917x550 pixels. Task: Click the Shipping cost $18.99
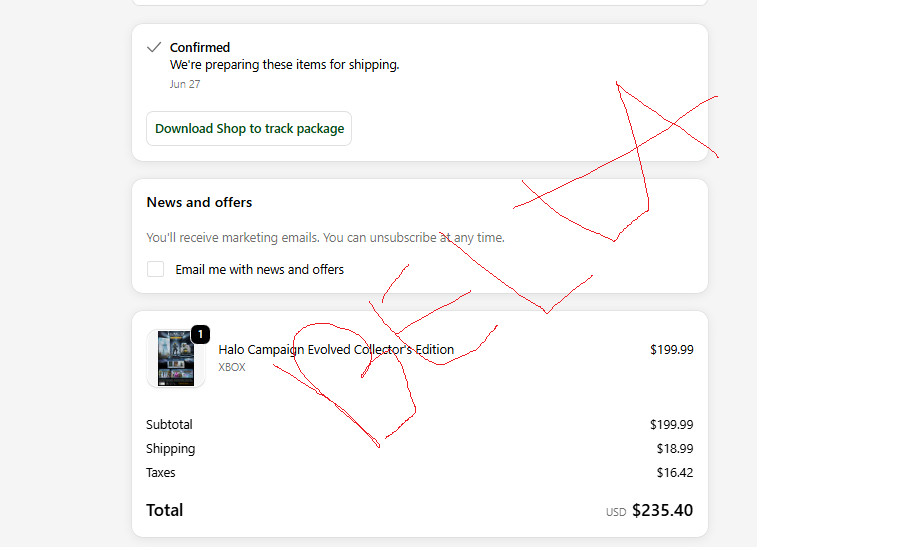click(674, 449)
